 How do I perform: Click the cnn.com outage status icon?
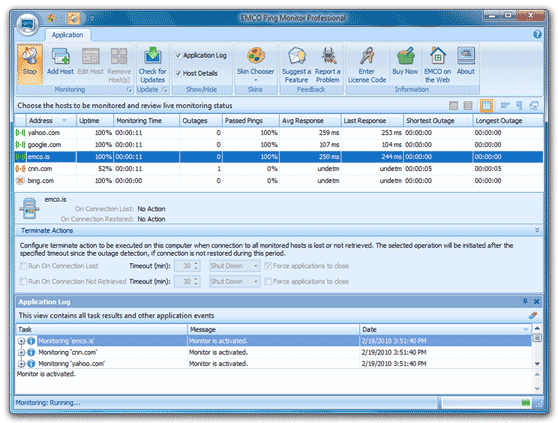click(20, 169)
